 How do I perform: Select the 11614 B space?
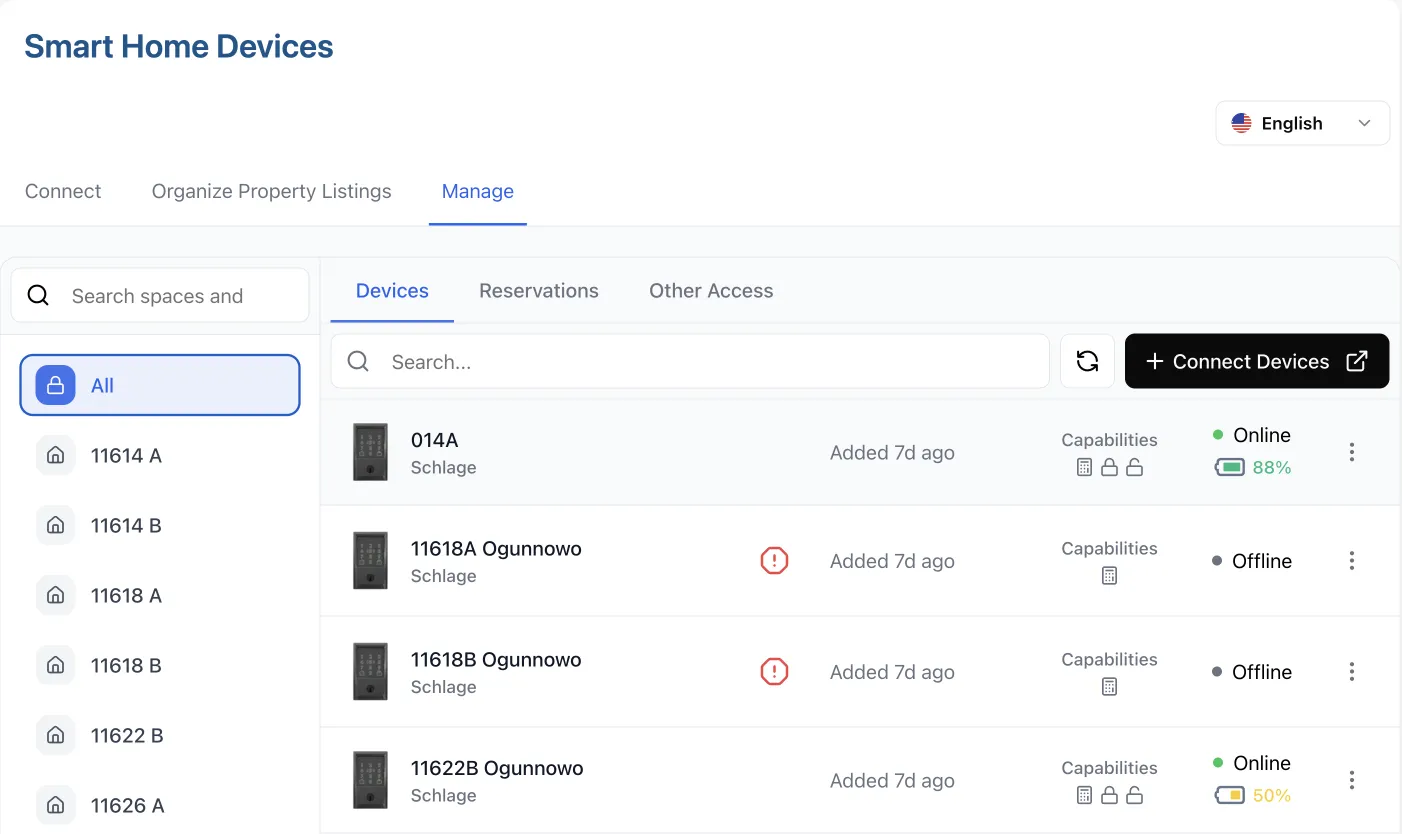pyautogui.click(x=160, y=526)
